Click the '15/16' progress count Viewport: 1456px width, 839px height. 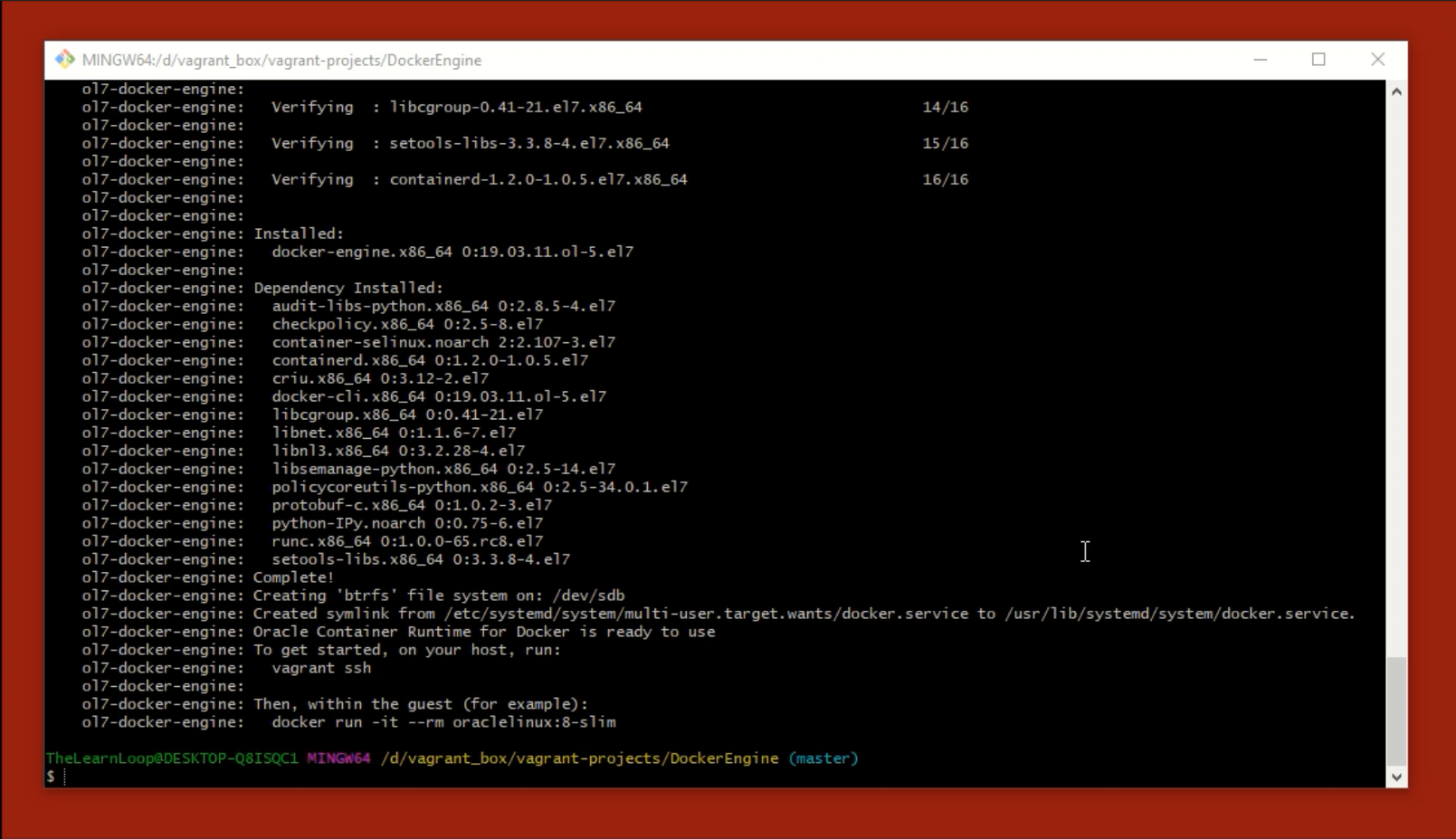click(946, 143)
